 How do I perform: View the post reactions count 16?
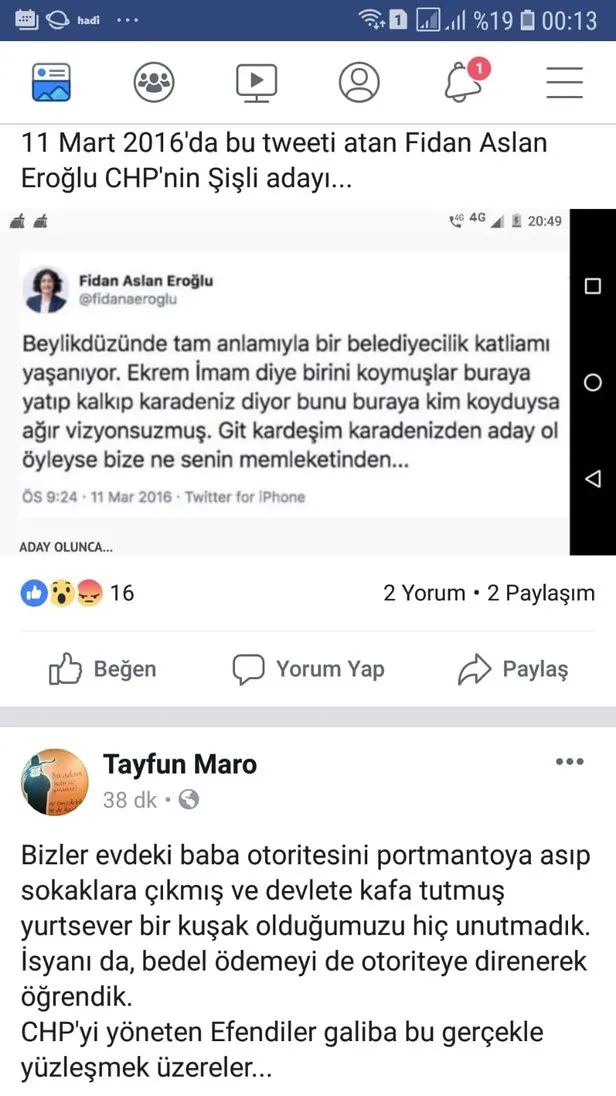click(x=77, y=593)
